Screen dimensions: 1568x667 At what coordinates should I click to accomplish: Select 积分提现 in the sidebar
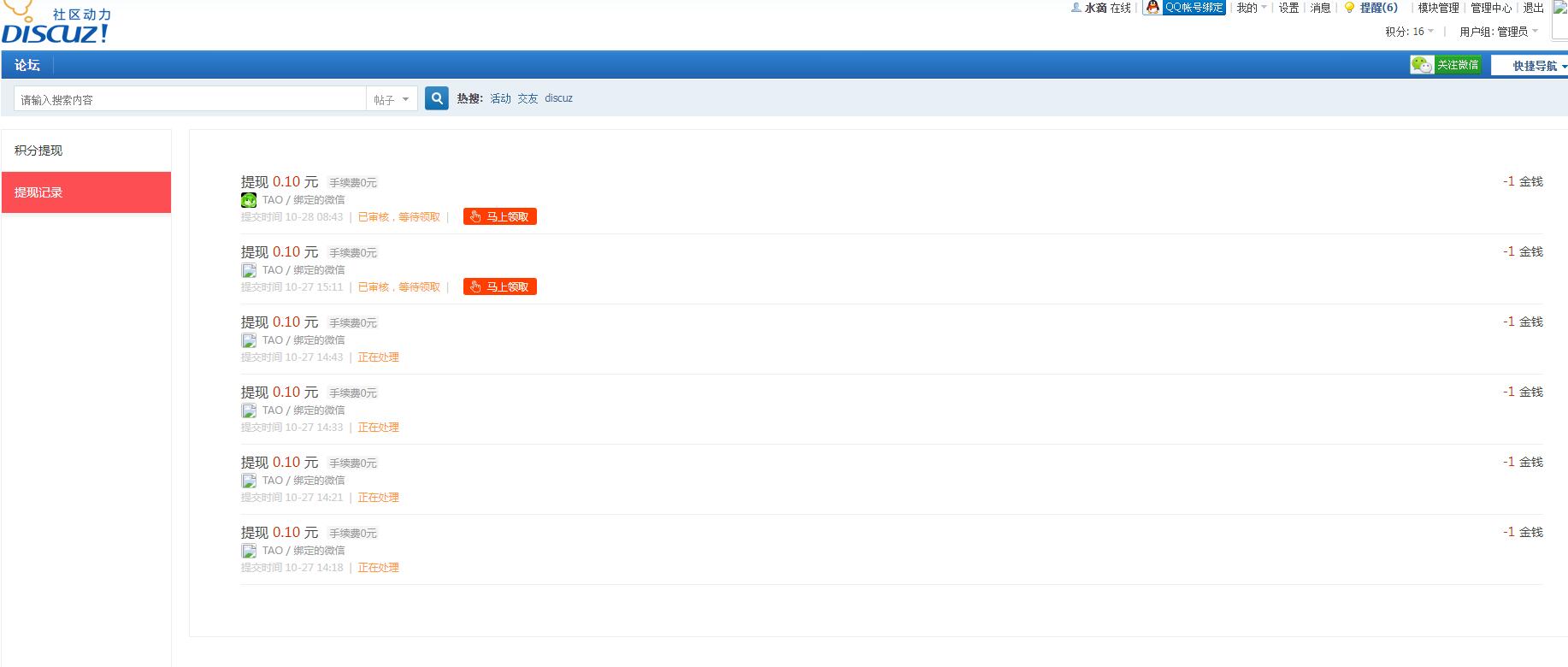[38, 151]
